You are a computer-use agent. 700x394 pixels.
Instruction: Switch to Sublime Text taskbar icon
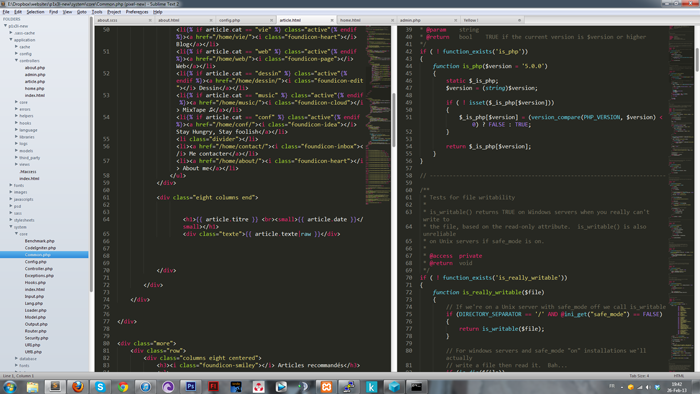tap(55, 386)
